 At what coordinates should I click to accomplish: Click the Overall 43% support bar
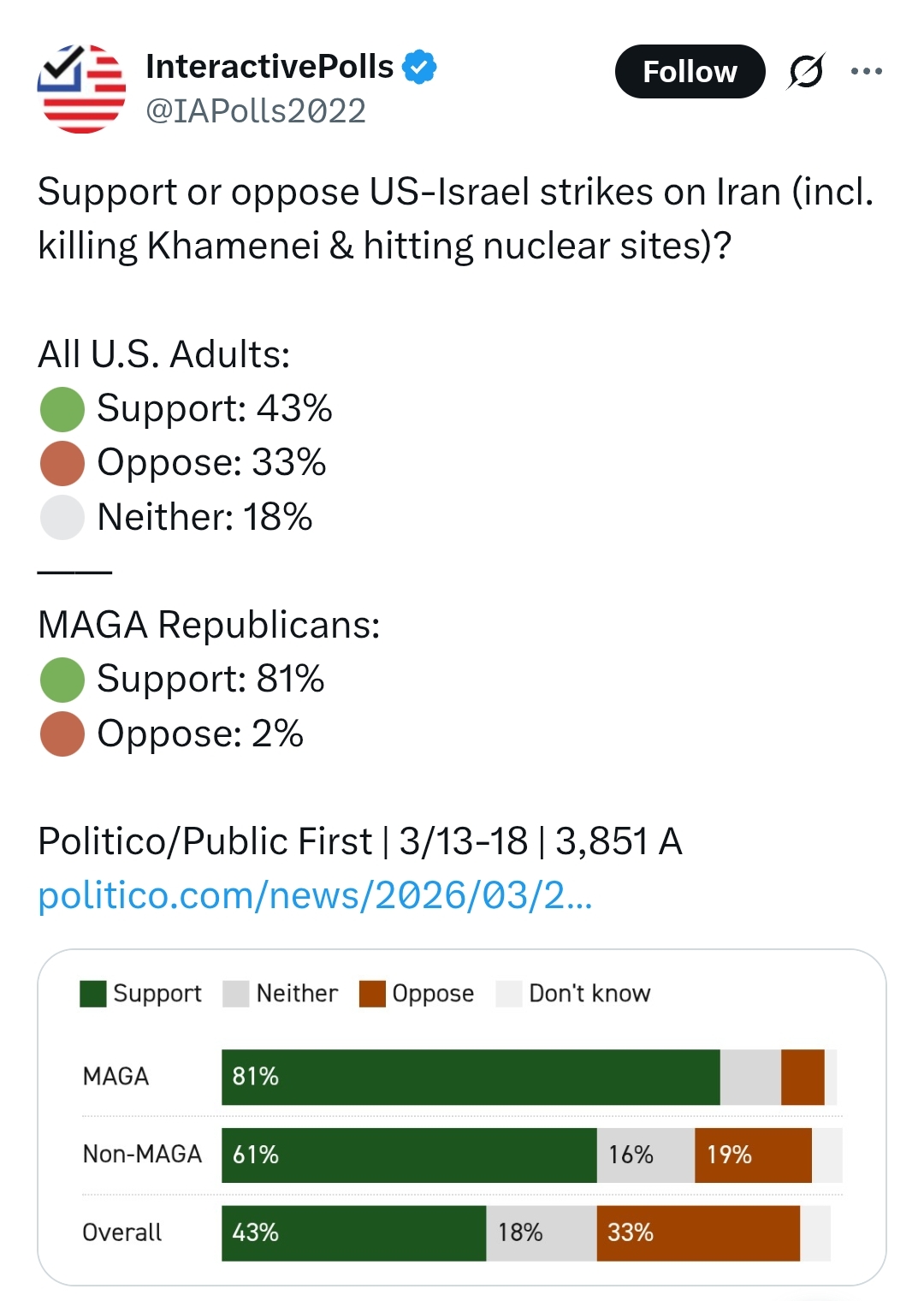353,1233
